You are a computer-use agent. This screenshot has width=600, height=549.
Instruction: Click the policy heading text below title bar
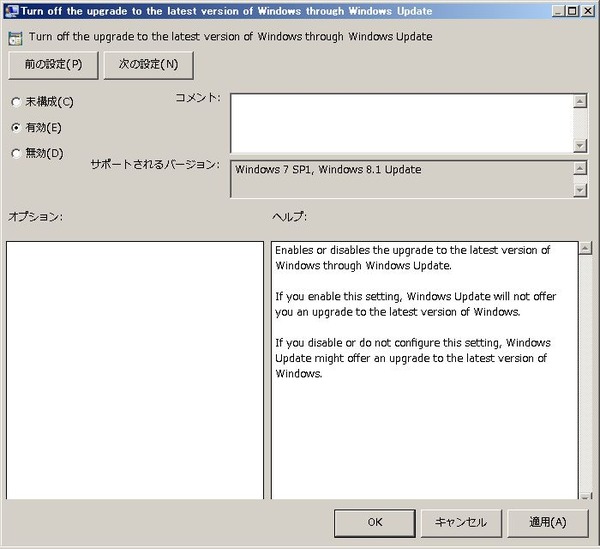pos(231,37)
